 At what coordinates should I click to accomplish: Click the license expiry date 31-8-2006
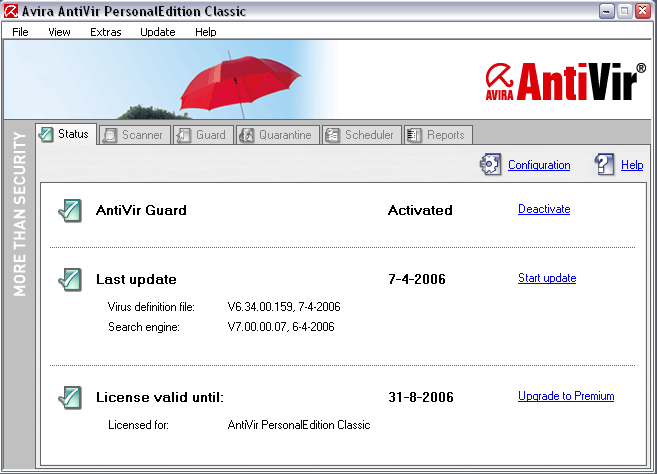point(421,397)
